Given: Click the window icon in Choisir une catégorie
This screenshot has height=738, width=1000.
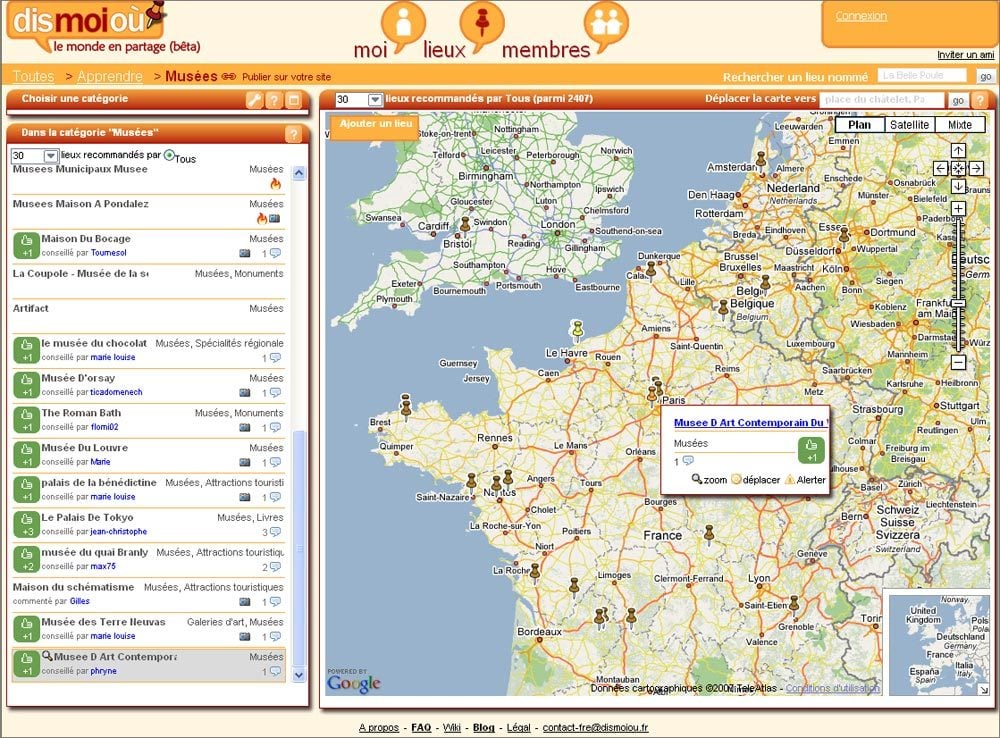Looking at the screenshot, I should tap(293, 100).
